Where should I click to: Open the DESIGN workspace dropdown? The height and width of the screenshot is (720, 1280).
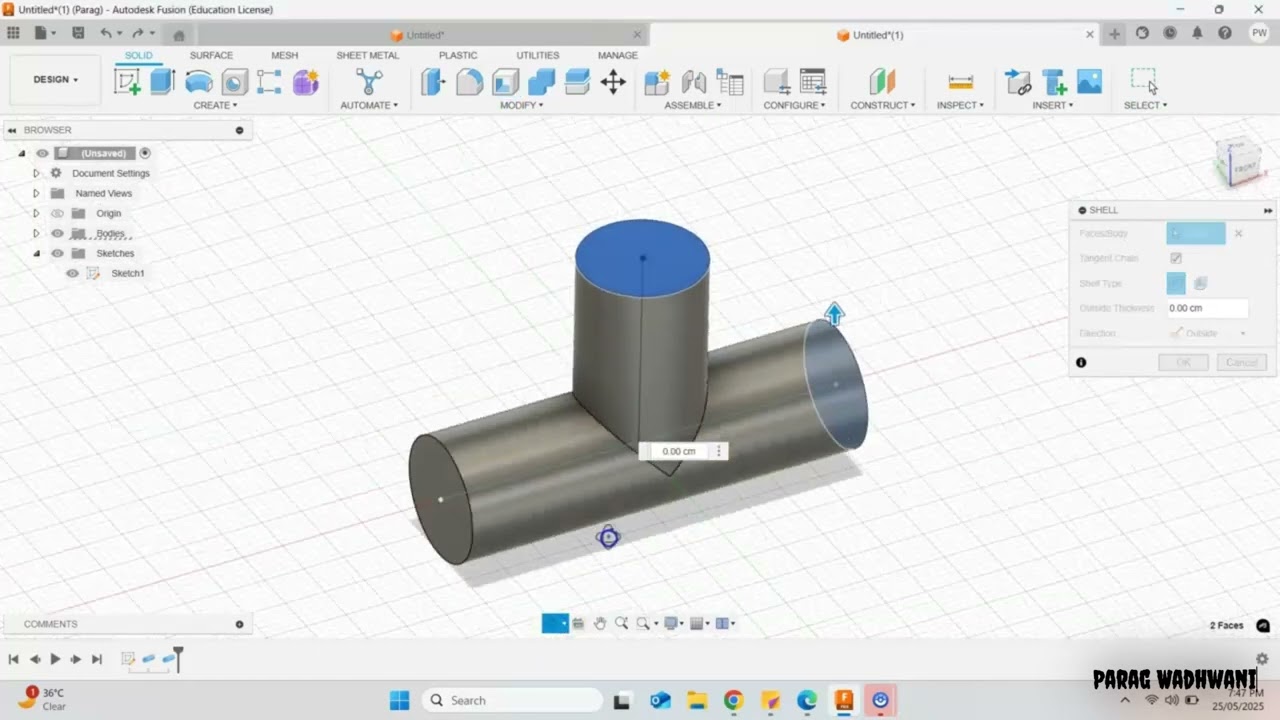55,79
